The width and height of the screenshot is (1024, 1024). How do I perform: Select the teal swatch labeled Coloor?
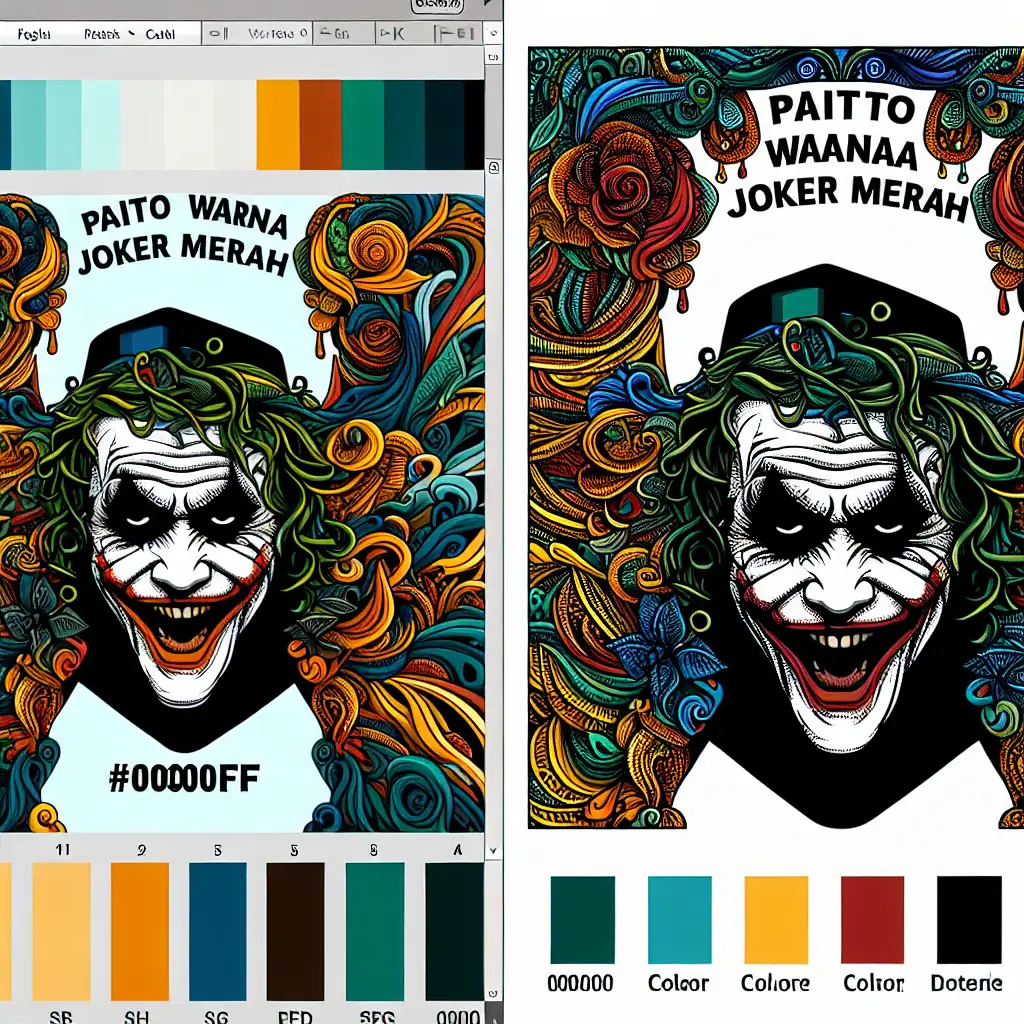coord(680,920)
